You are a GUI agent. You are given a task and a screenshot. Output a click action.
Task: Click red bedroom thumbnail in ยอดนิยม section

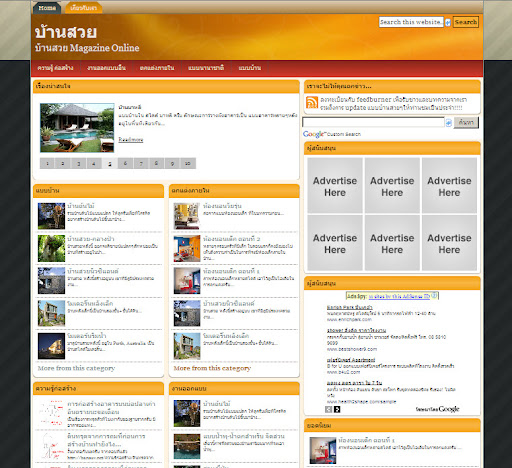(323, 451)
